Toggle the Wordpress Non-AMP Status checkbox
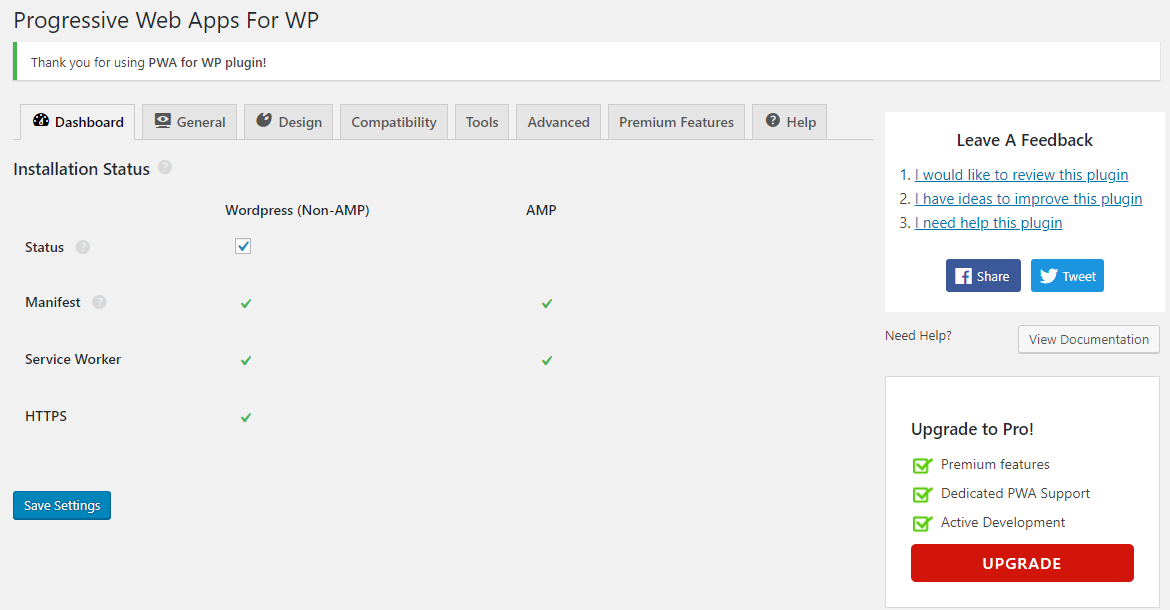The height and width of the screenshot is (610, 1170). click(x=243, y=246)
